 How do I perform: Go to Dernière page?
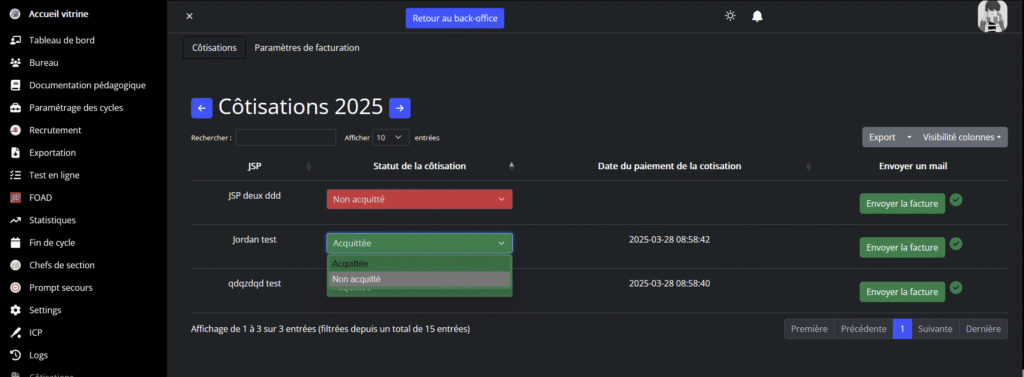[984, 329]
